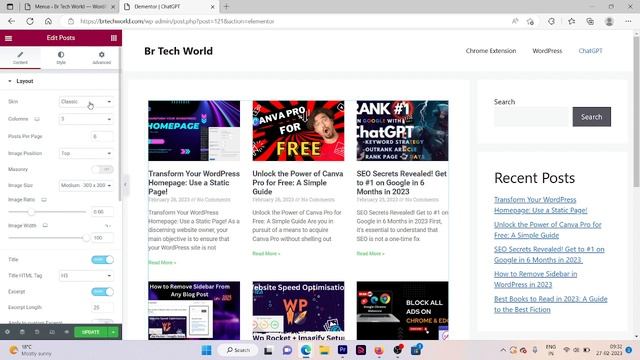Open the Skin dropdown showing Classic
640x360 pixels.
point(86,102)
